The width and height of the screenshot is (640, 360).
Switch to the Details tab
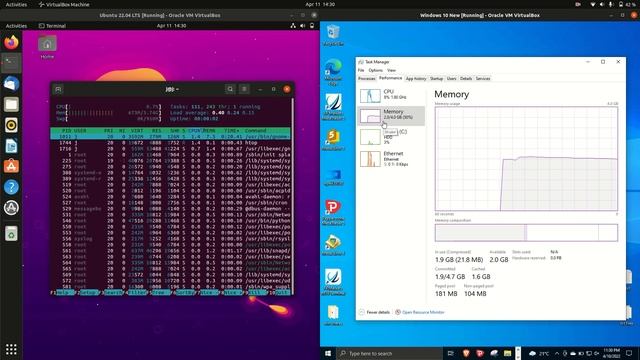[x=466, y=78]
